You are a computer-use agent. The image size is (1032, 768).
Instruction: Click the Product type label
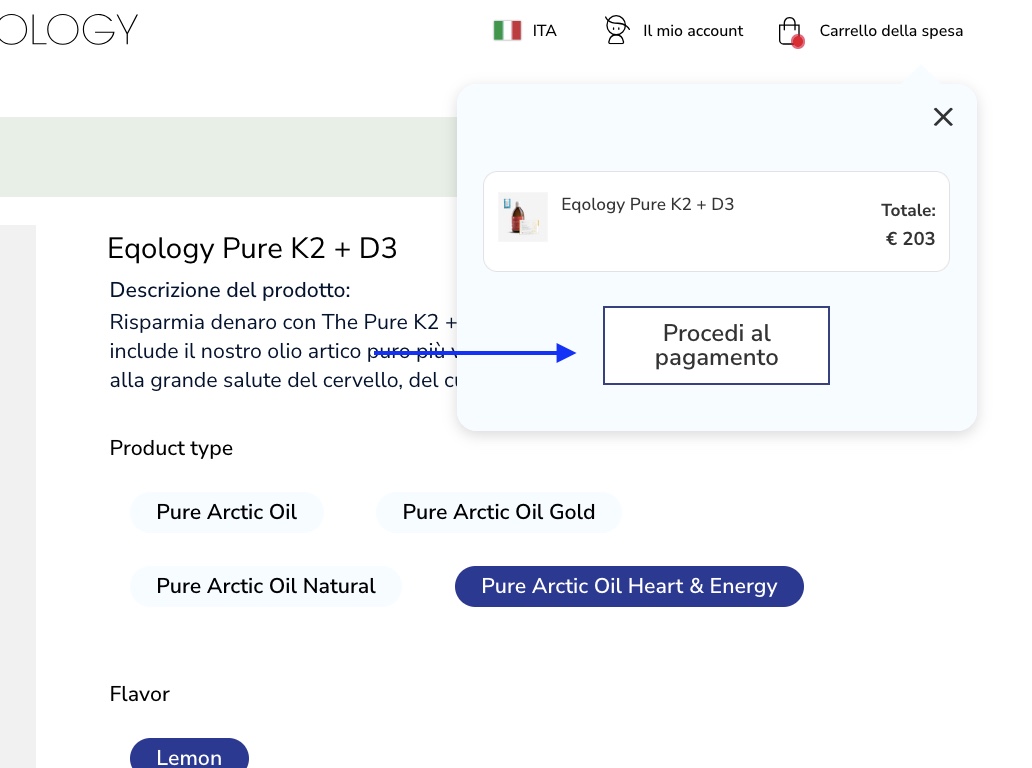(171, 448)
